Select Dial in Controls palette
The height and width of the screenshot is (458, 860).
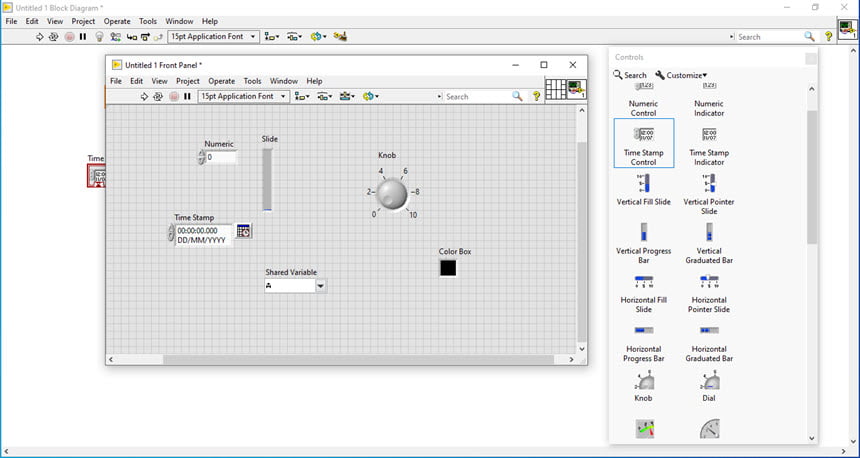pyautogui.click(x=709, y=387)
